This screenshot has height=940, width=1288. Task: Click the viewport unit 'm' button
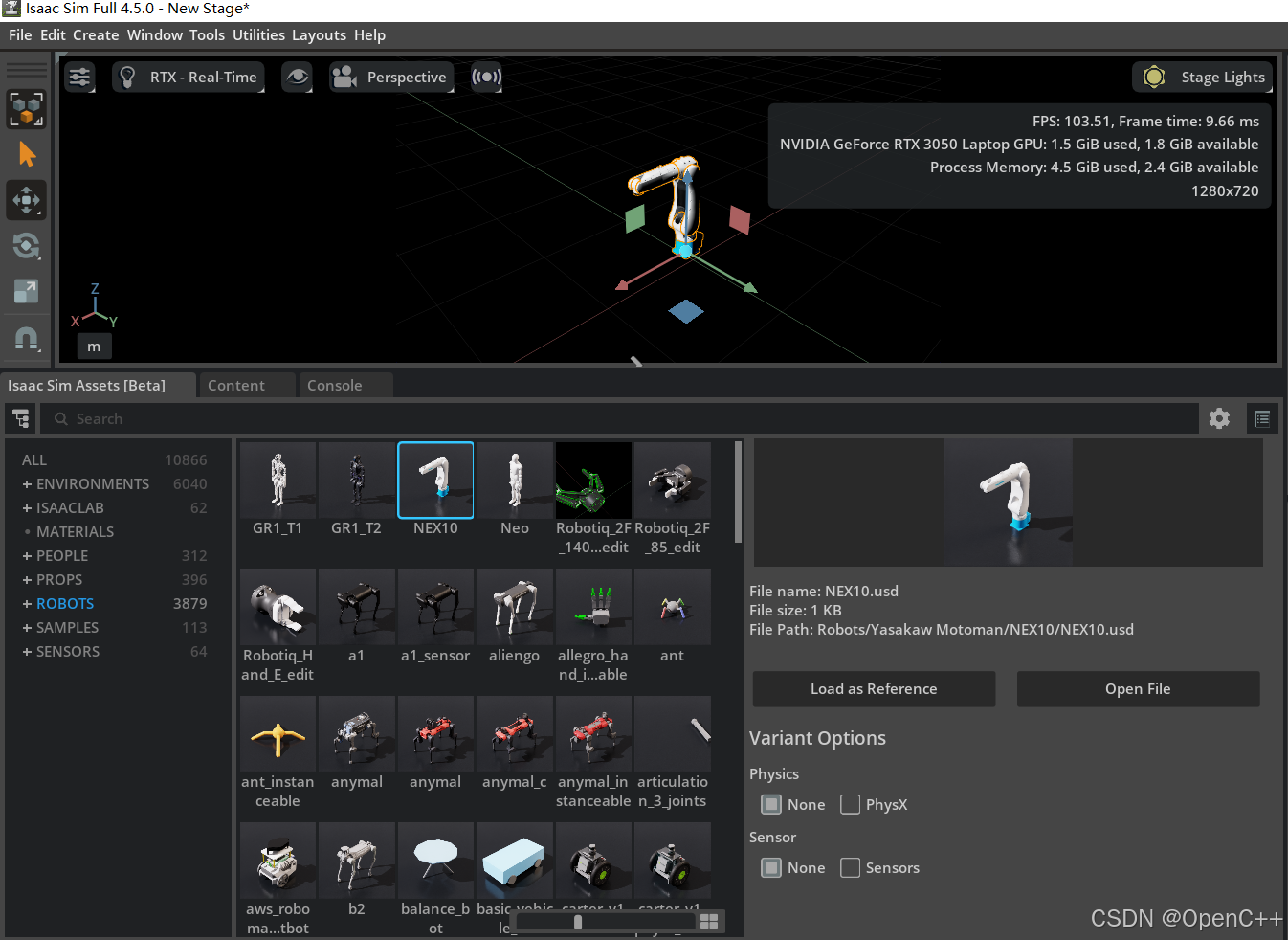[94, 347]
